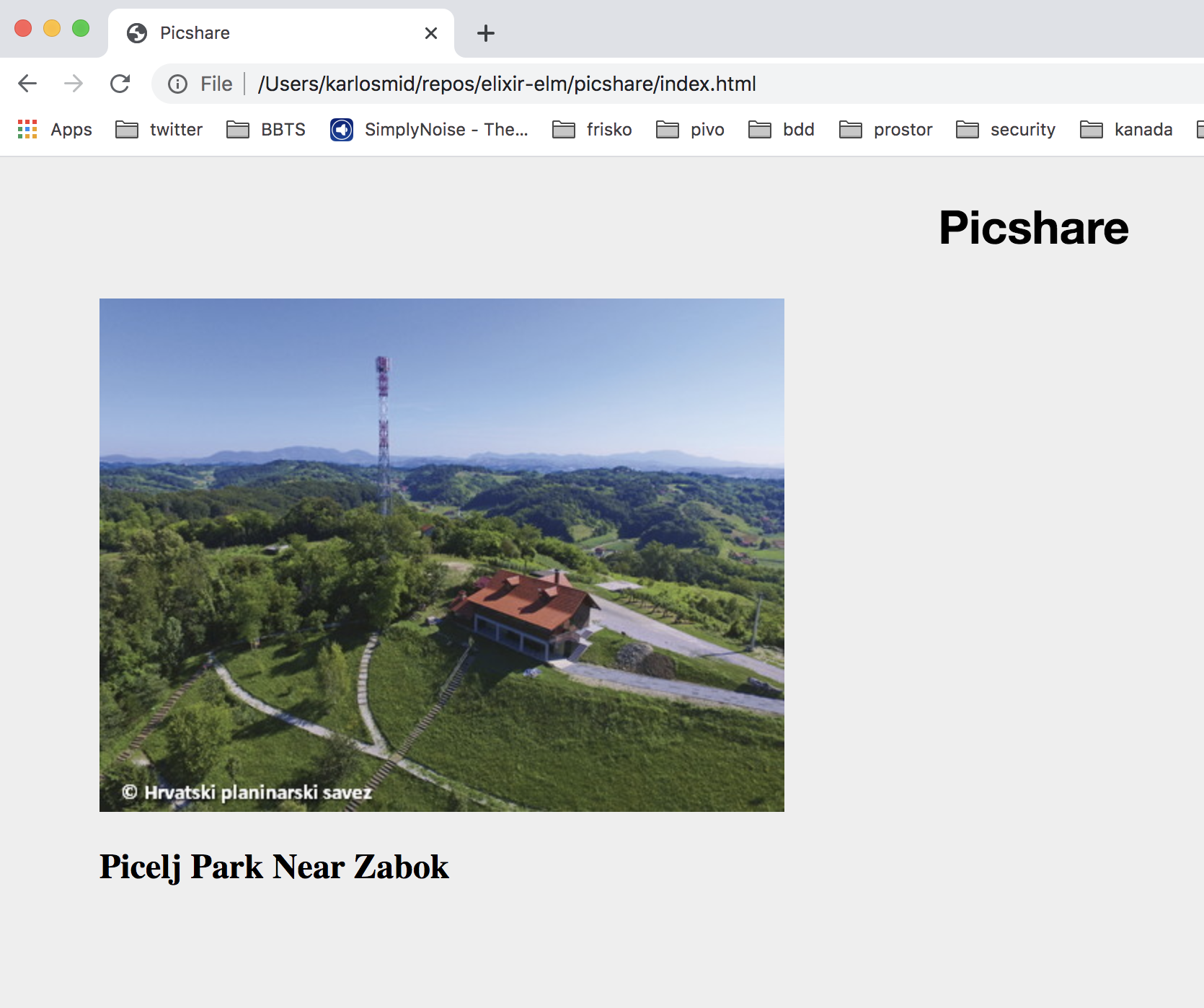Open the BBTS bookmark folder
1204x1008 pixels.
(x=266, y=130)
